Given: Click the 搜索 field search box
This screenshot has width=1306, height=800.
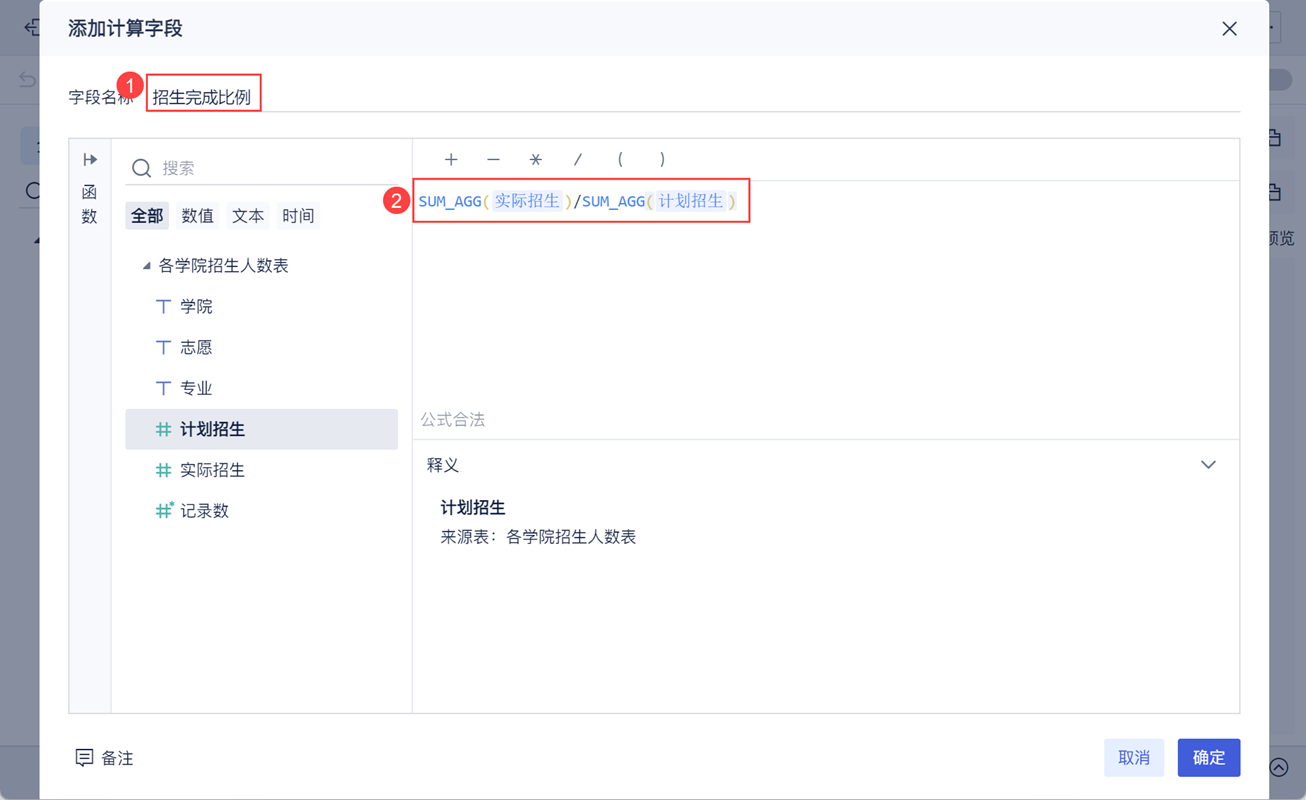Looking at the screenshot, I should click(x=270, y=168).
